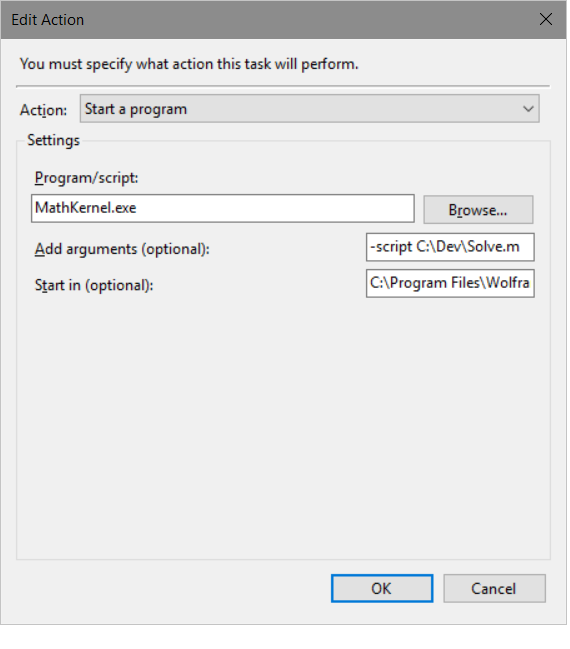Click the Browse... button

click(x=478, y=210)
